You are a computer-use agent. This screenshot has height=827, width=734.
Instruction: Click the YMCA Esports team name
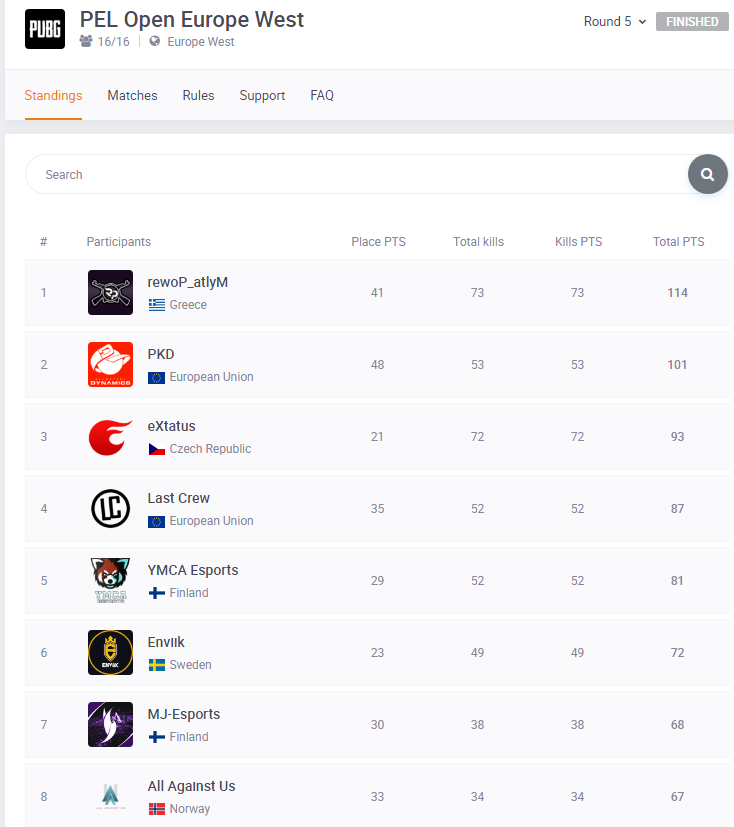coord(192,570)
